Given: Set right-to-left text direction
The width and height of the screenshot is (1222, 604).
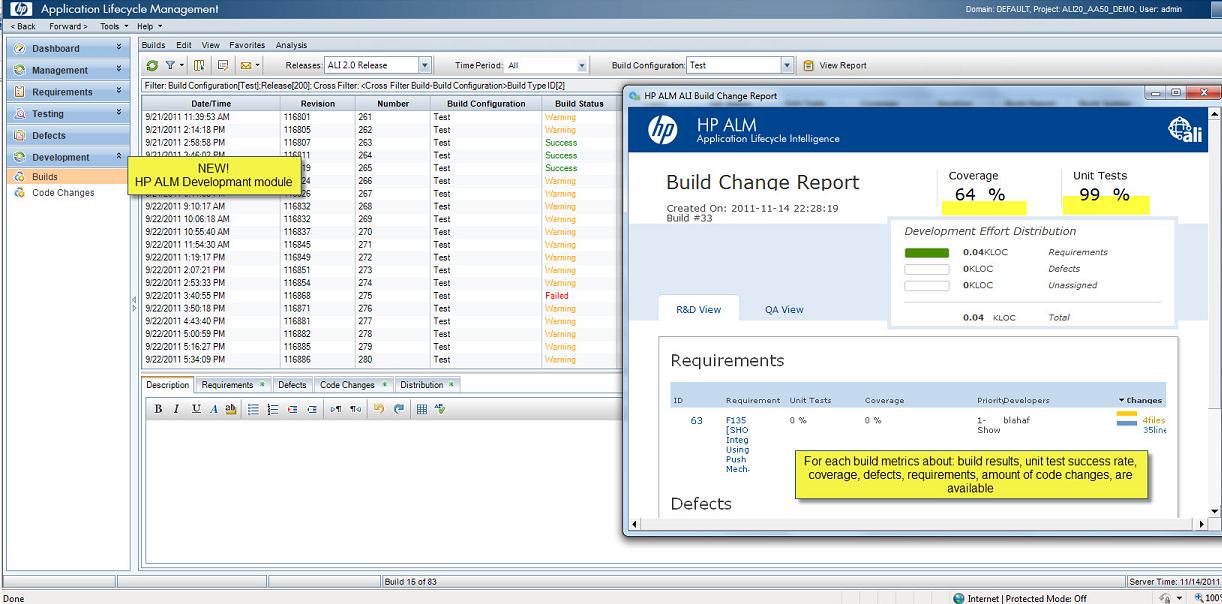Looking at the screenshot, I should point(355,409).
